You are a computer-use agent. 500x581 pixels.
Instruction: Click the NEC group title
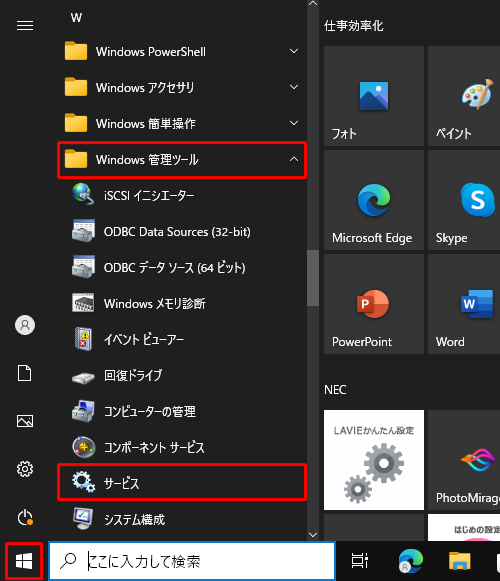335,390
